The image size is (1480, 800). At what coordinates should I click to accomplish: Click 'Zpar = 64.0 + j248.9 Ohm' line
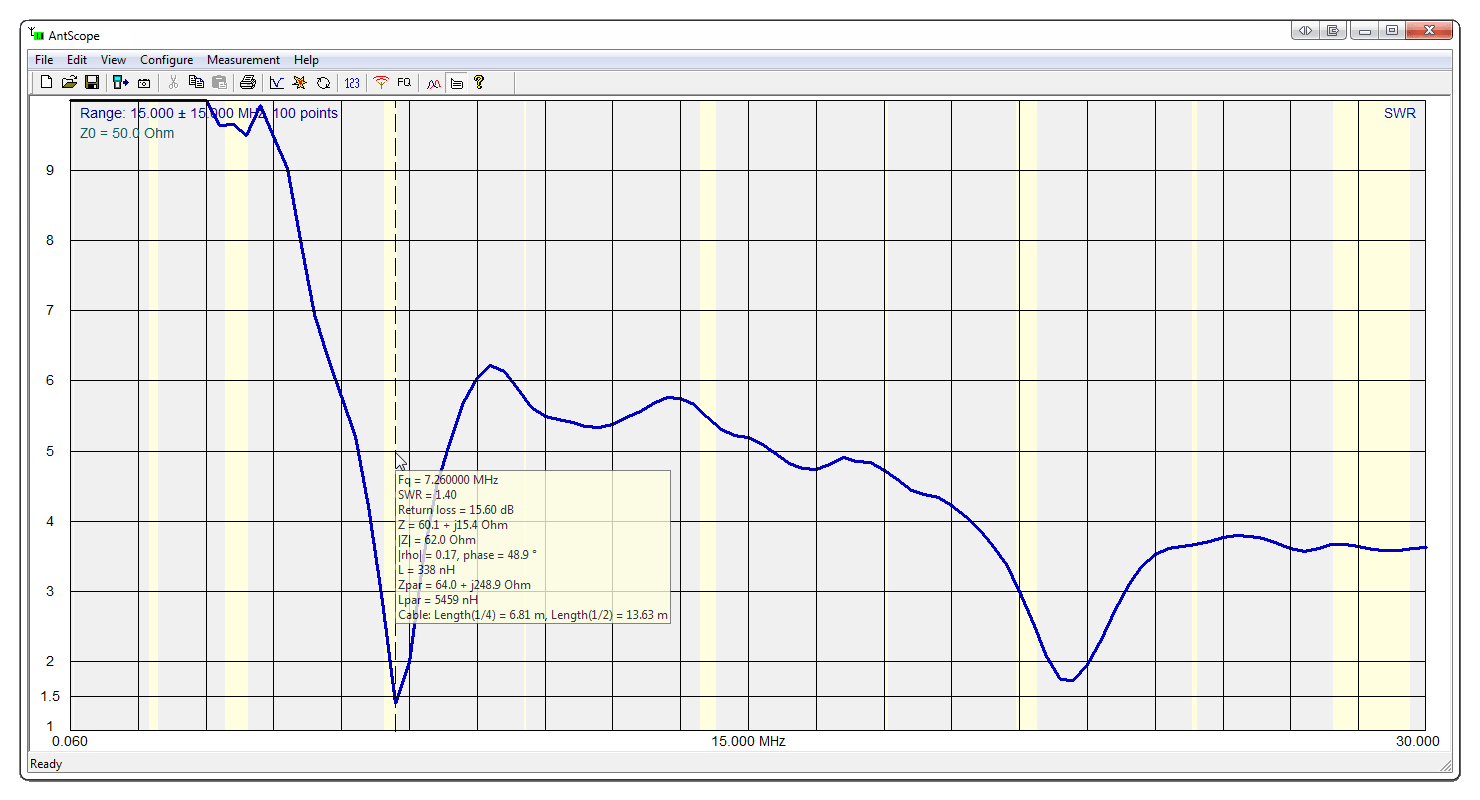(464, 585)
